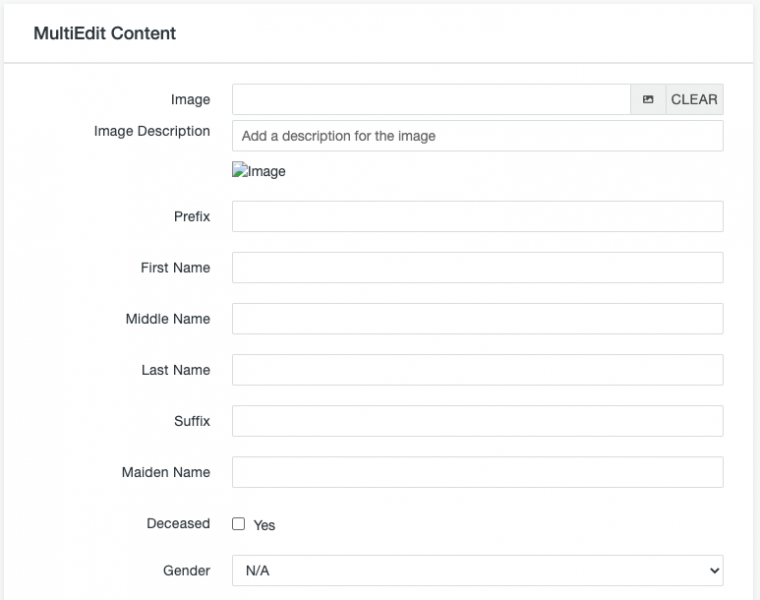The height and width of the screenshot is (600, 760).
Task: Click the Image path input field
Action: (431, 99)
